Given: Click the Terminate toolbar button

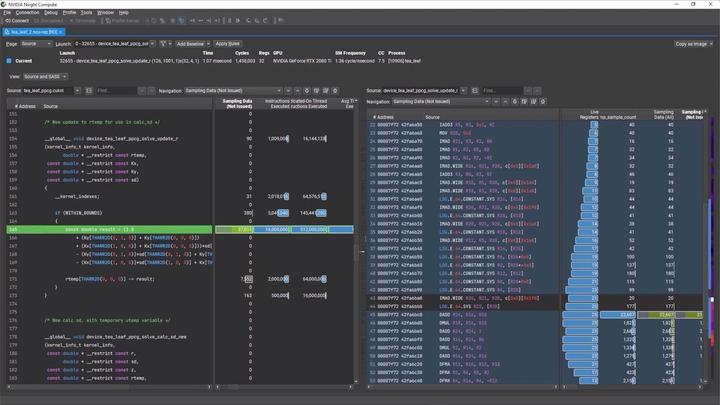Looking at the screenshot, I should (84, 20).
